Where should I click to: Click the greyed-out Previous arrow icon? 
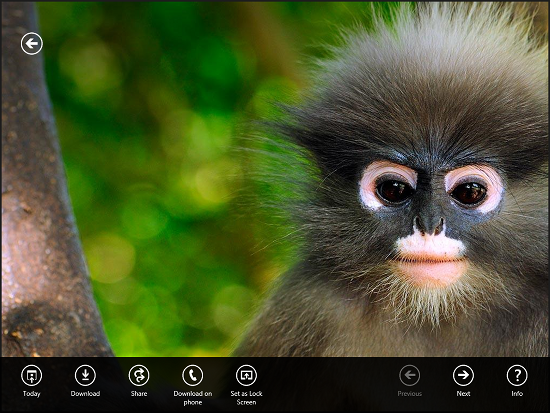point(409,375)
